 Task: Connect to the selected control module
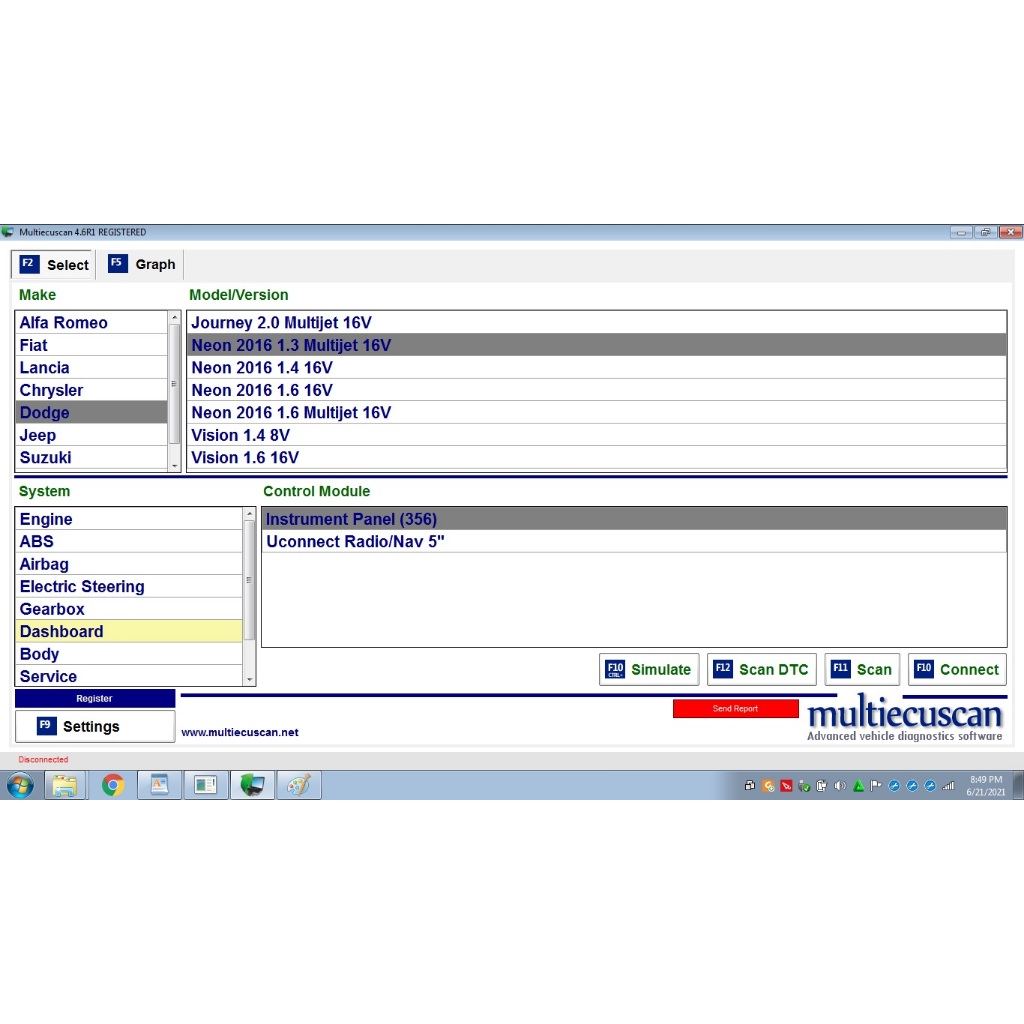pyautogui.click(x=957, y=669)
